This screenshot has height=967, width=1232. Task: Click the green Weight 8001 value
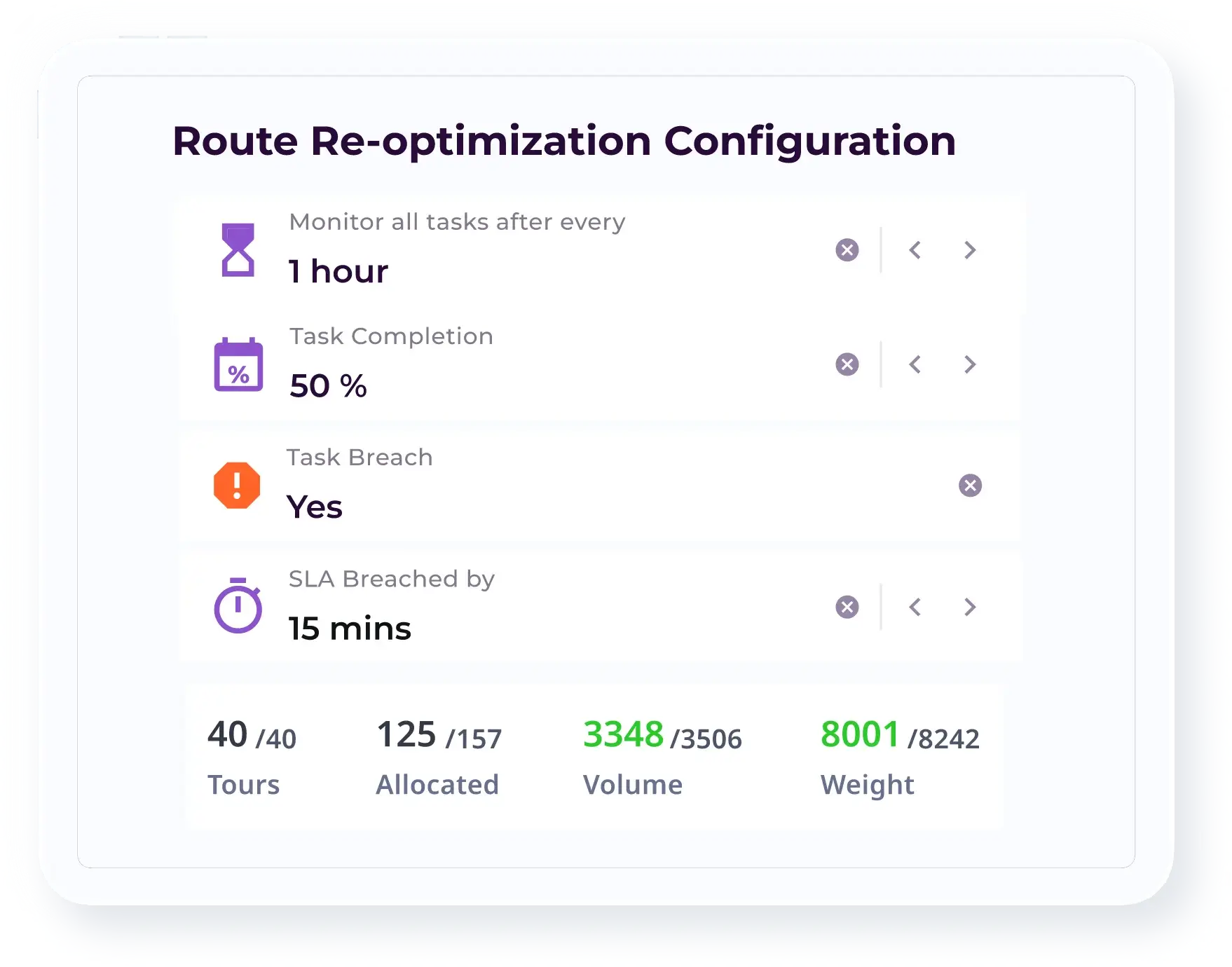tap(861, 734)
